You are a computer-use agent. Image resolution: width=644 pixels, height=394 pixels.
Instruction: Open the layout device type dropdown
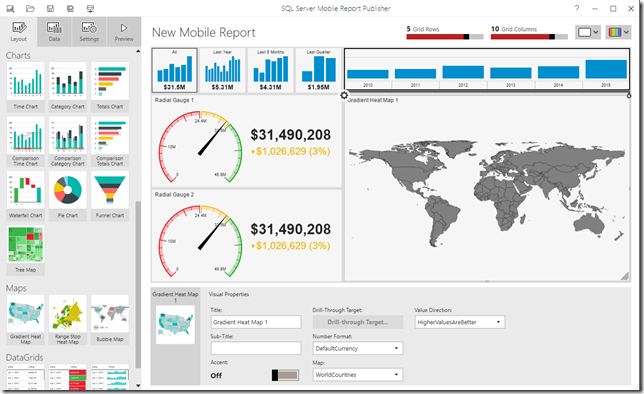click(588, 32)
